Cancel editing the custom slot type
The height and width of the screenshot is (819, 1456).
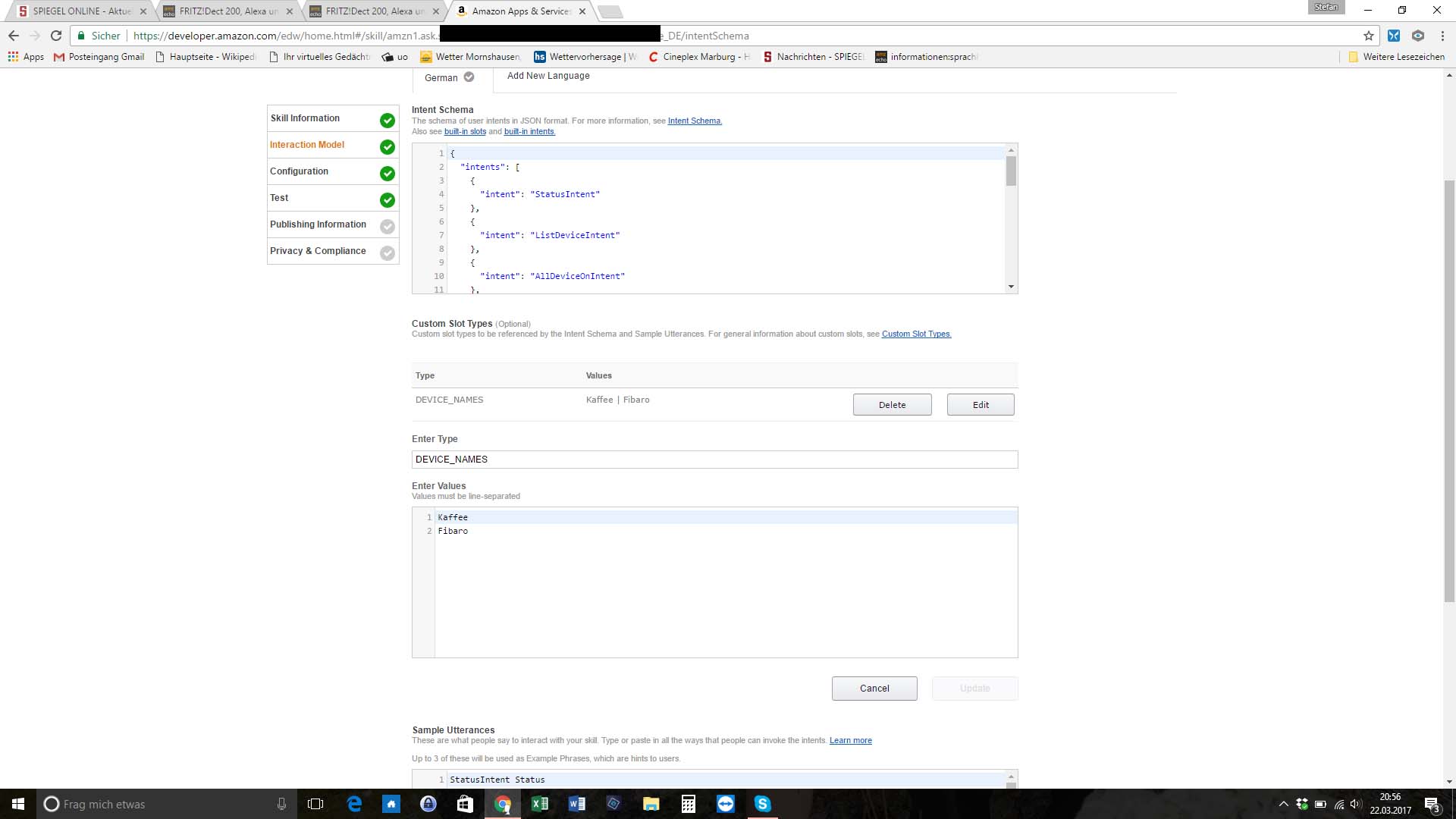click(x=874, y=689)
